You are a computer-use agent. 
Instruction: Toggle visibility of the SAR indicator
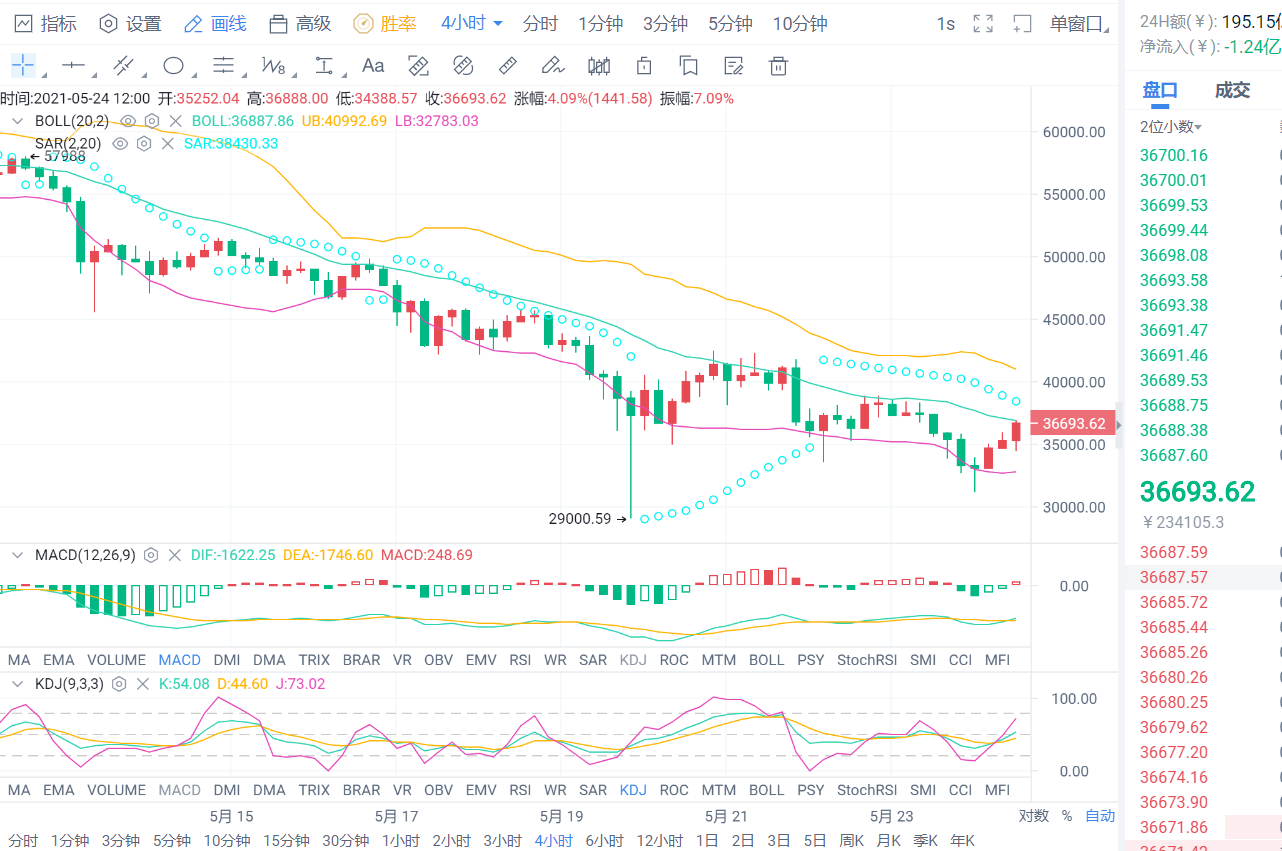coord(120,143)
